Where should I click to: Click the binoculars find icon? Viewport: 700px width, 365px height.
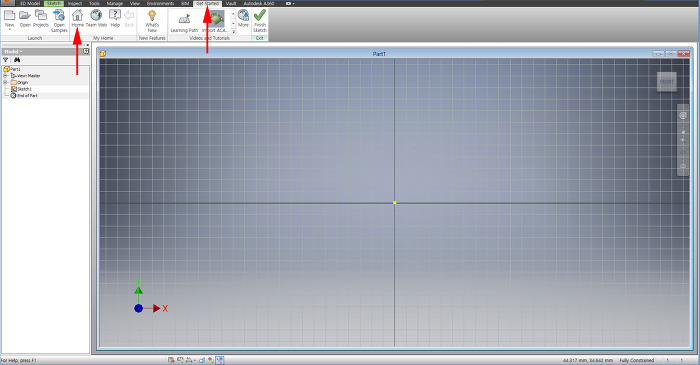click(17, 60)
